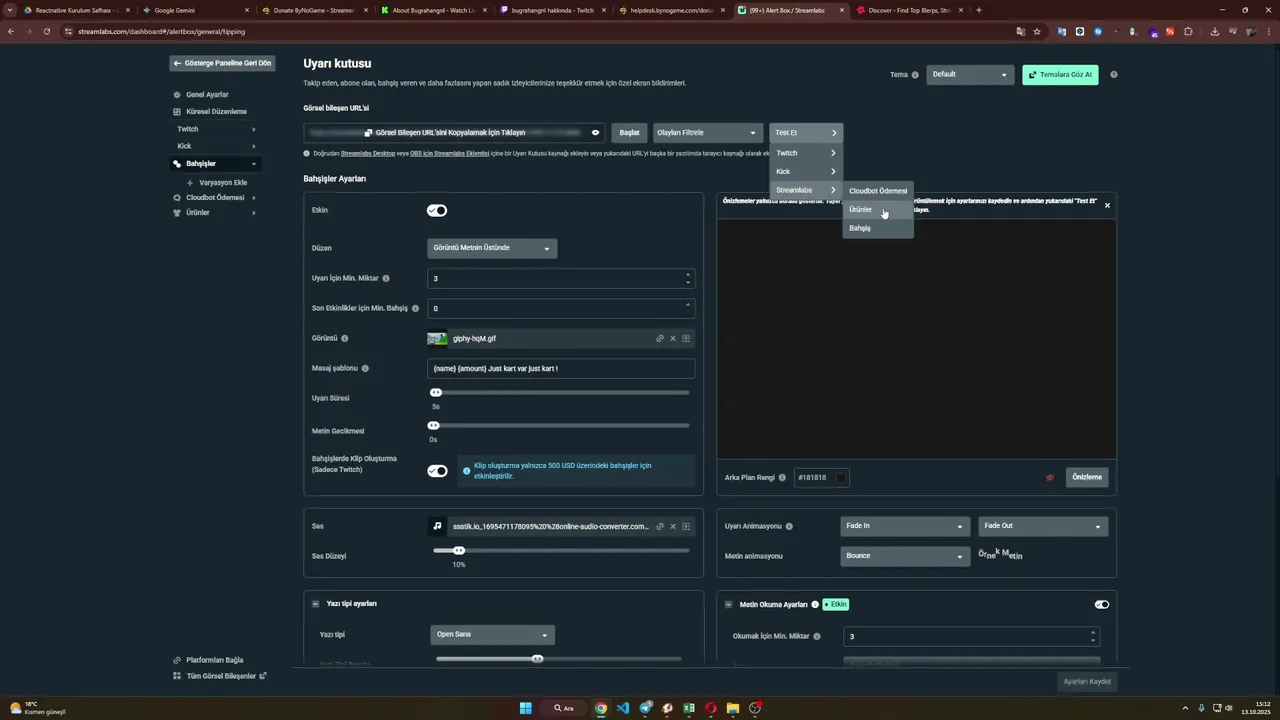This screenshot has height=720, width=1280.
Task: Collapse the Yazı tipi ayarları section
Action: tap(316, 604)
